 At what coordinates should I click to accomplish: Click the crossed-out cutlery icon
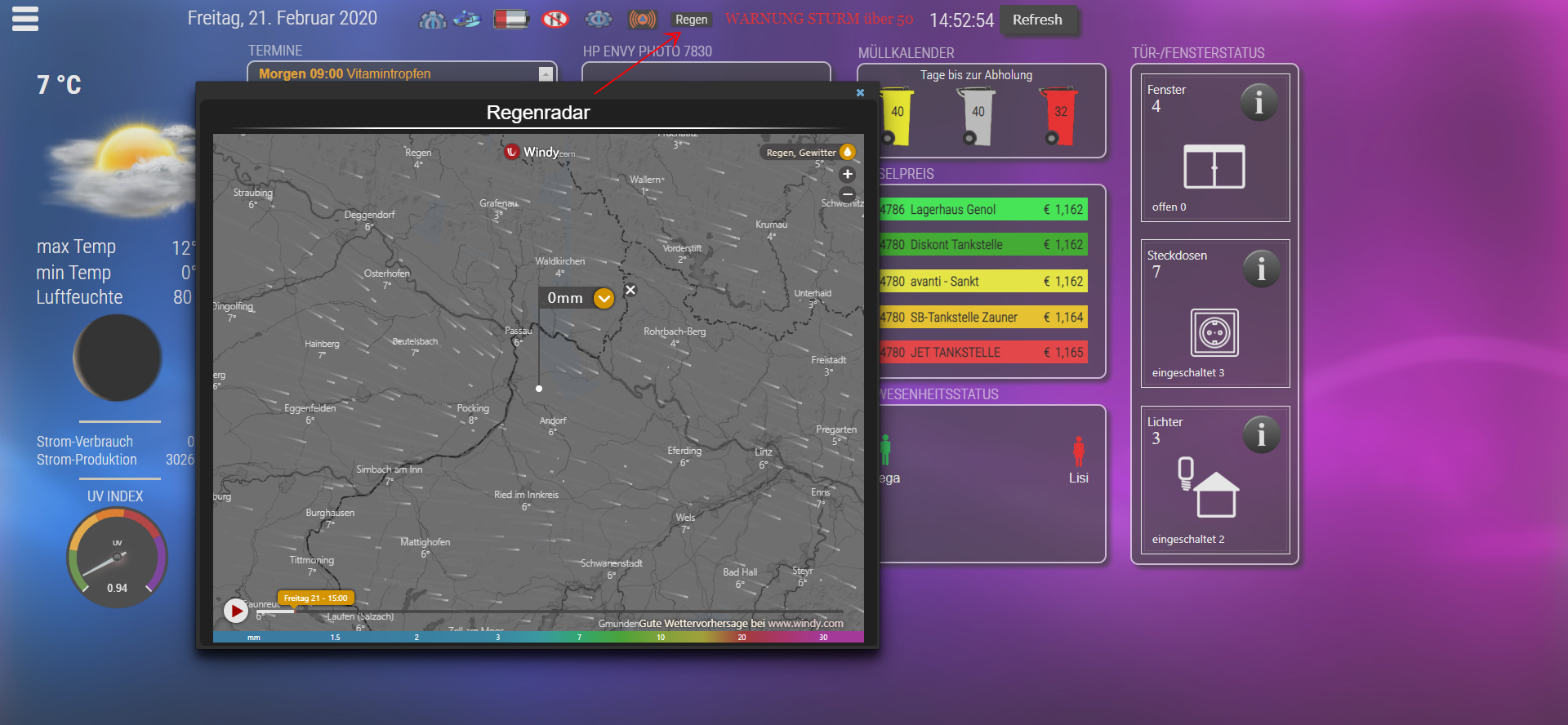(x=555, y=19)
